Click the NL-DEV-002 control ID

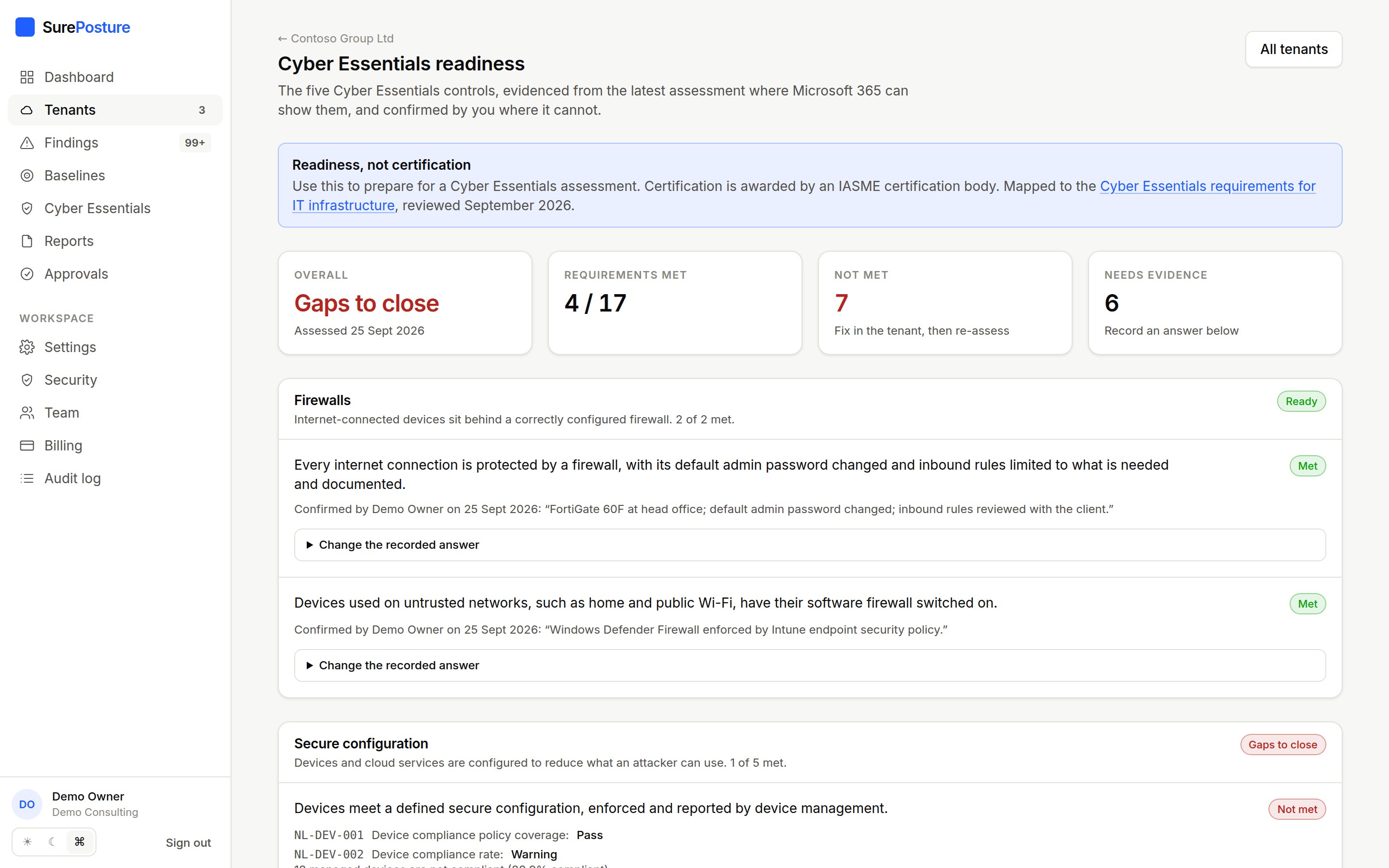pos(329,854)
